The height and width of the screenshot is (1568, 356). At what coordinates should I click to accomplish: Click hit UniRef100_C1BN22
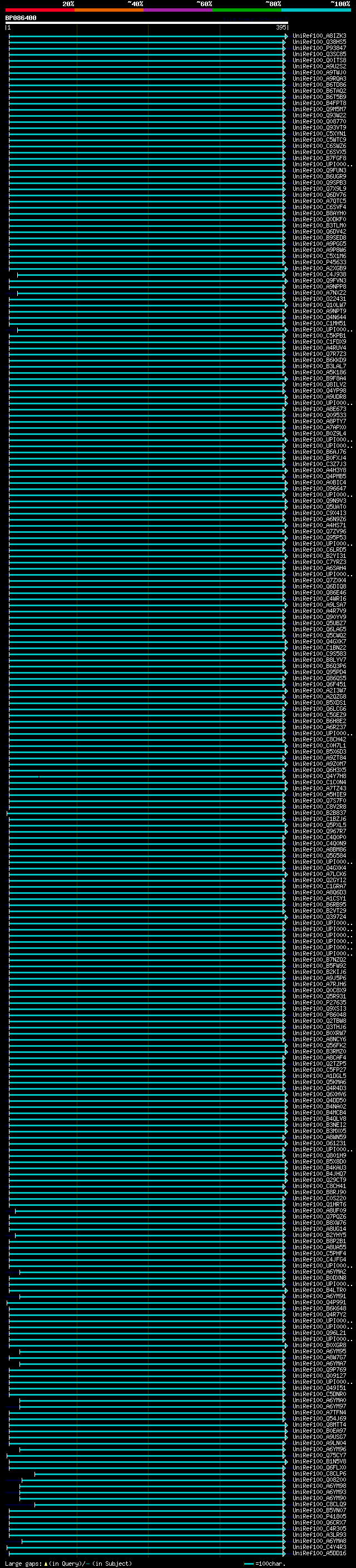tap(319, 647)
